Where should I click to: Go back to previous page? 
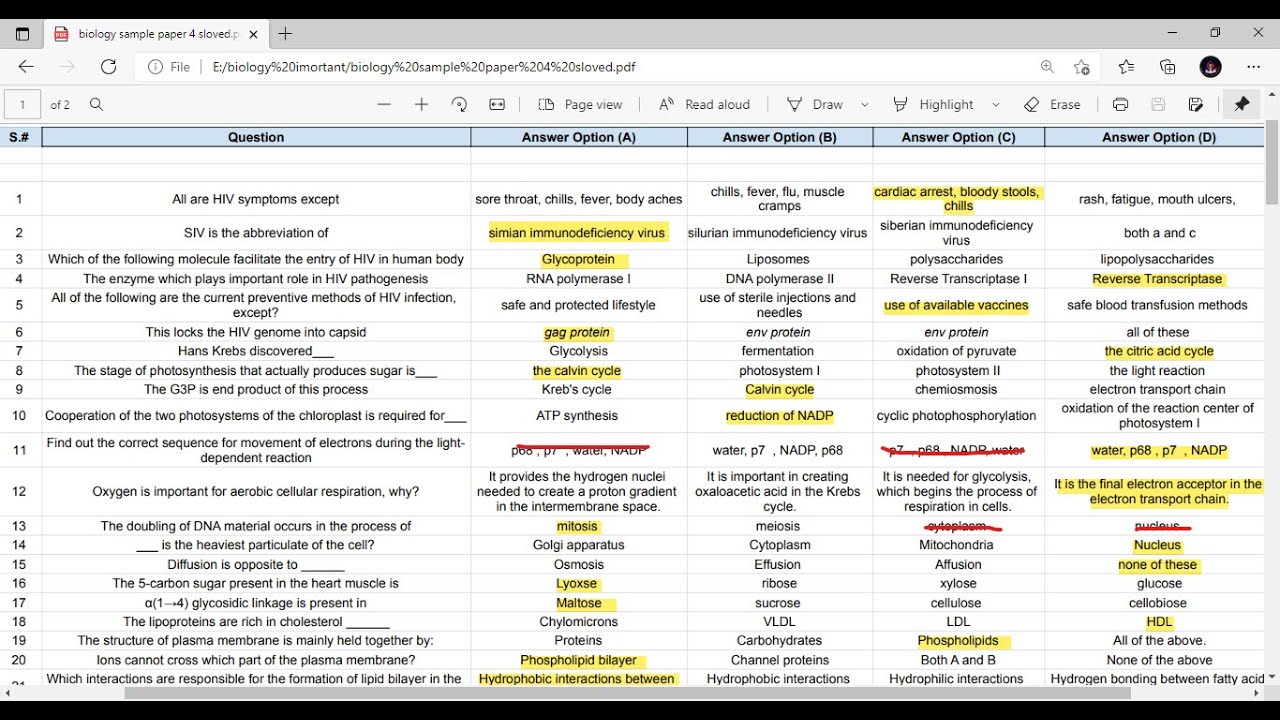(x=26, y=67)
